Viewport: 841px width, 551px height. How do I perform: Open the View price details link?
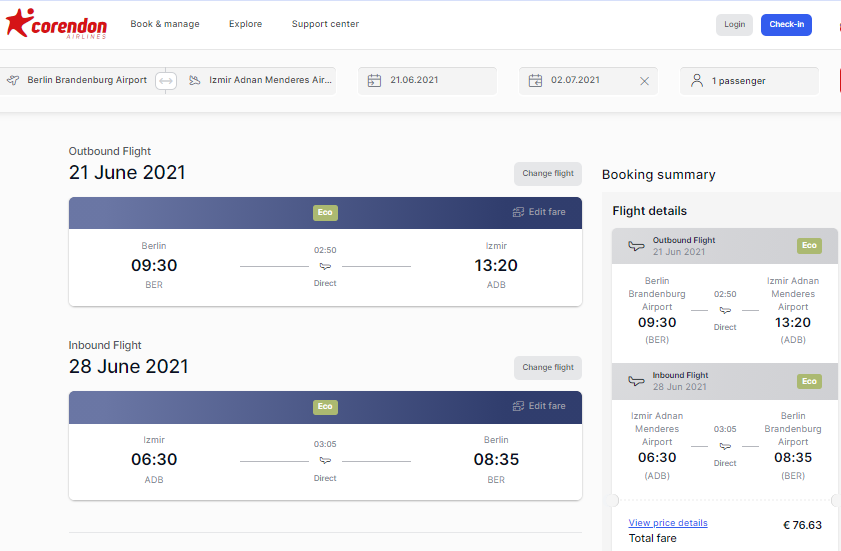(x=668, y=523)
